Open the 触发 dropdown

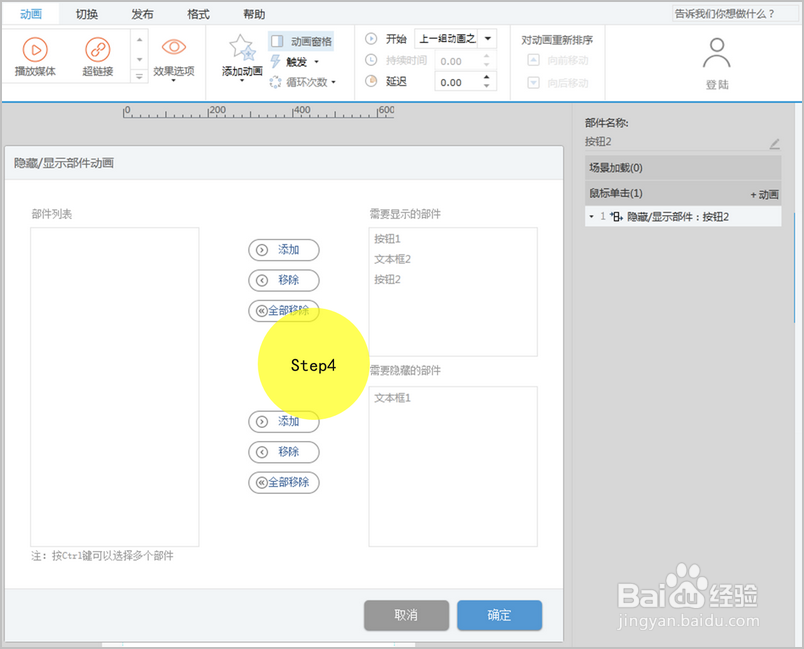295,62
